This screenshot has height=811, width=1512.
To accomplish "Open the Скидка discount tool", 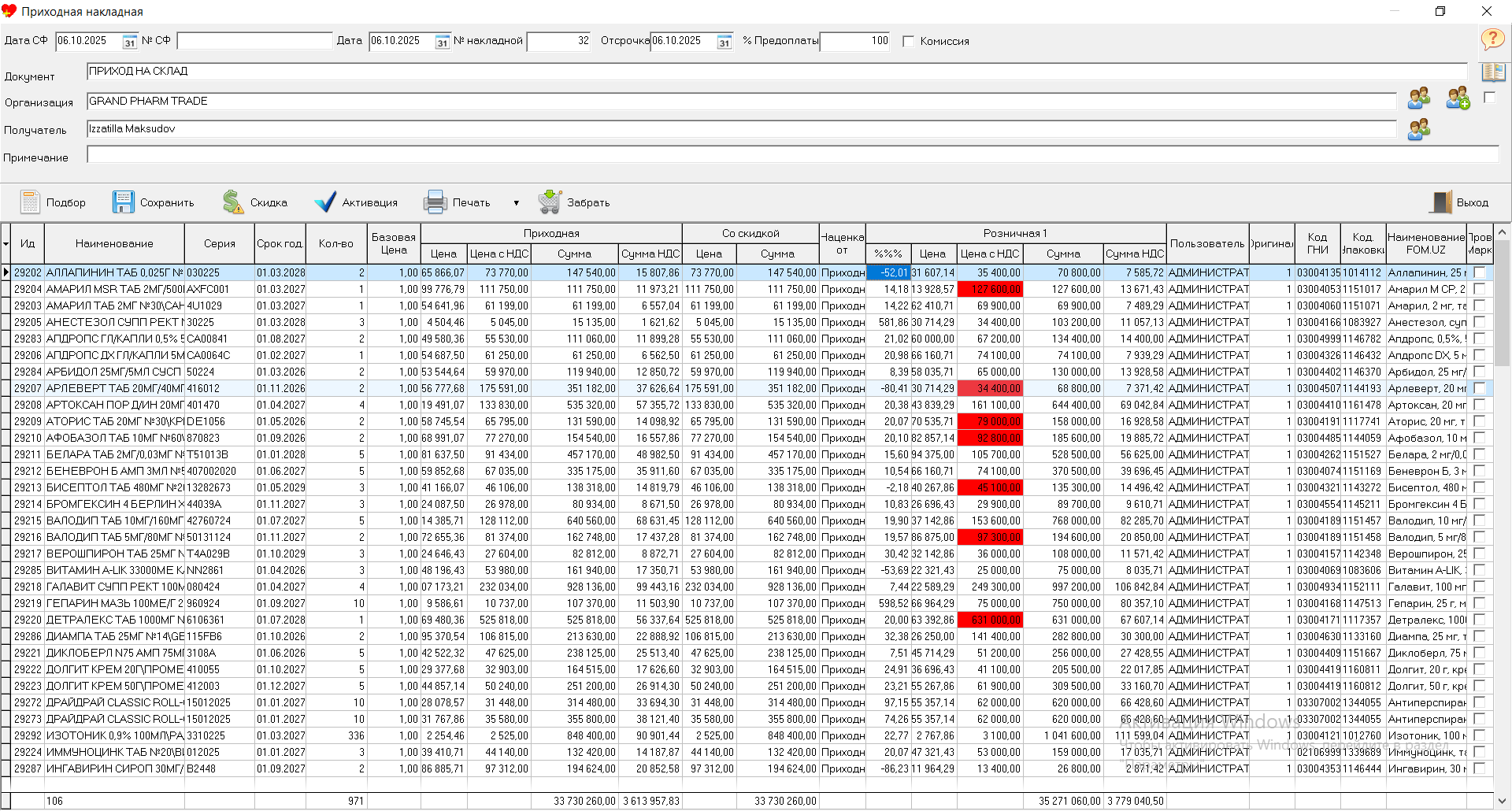I will [233, 202].
